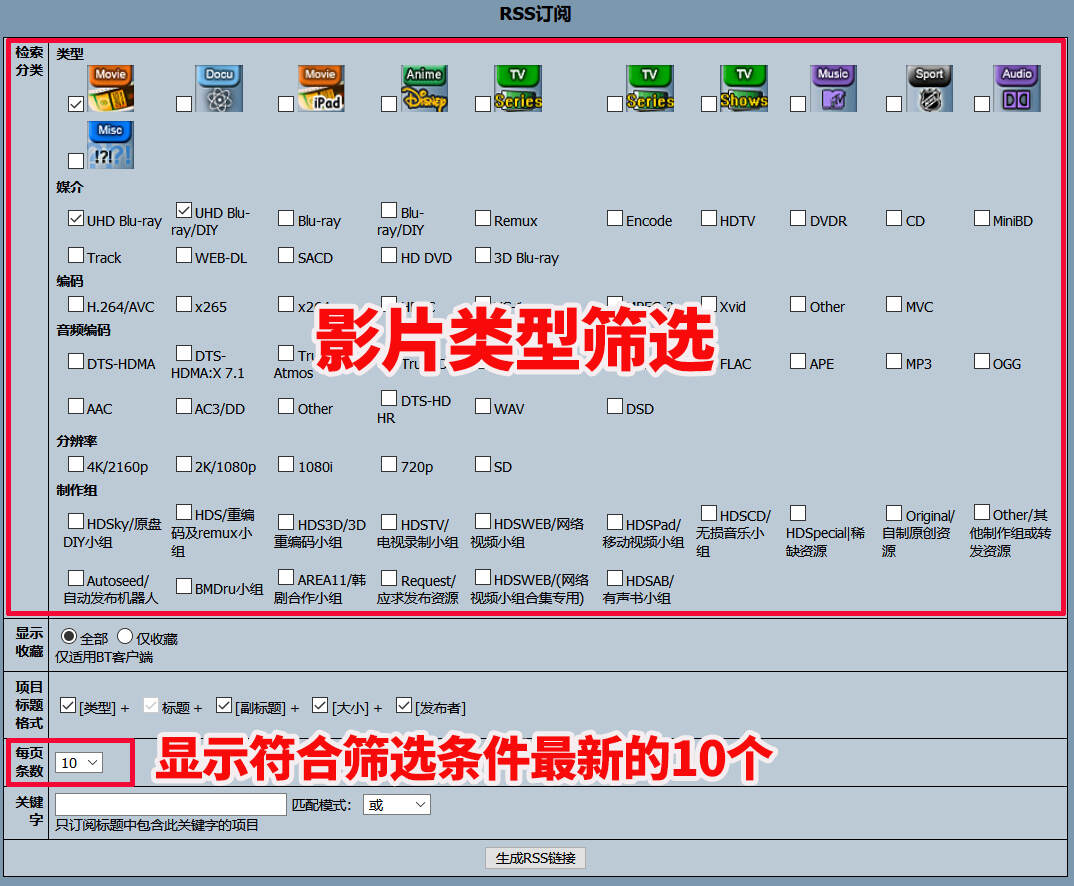Uncheck the [副标题] title format box
This screenshot has width=1074, height=886.
tap(224, 705)
